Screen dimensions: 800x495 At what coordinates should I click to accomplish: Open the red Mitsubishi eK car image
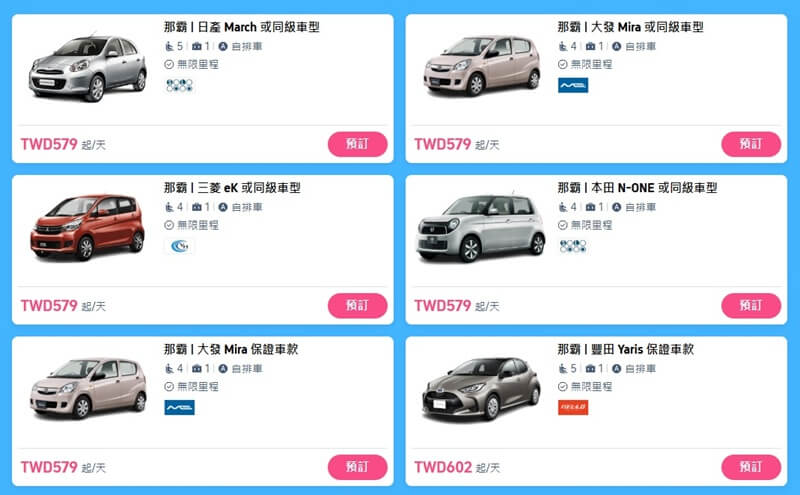88,227
